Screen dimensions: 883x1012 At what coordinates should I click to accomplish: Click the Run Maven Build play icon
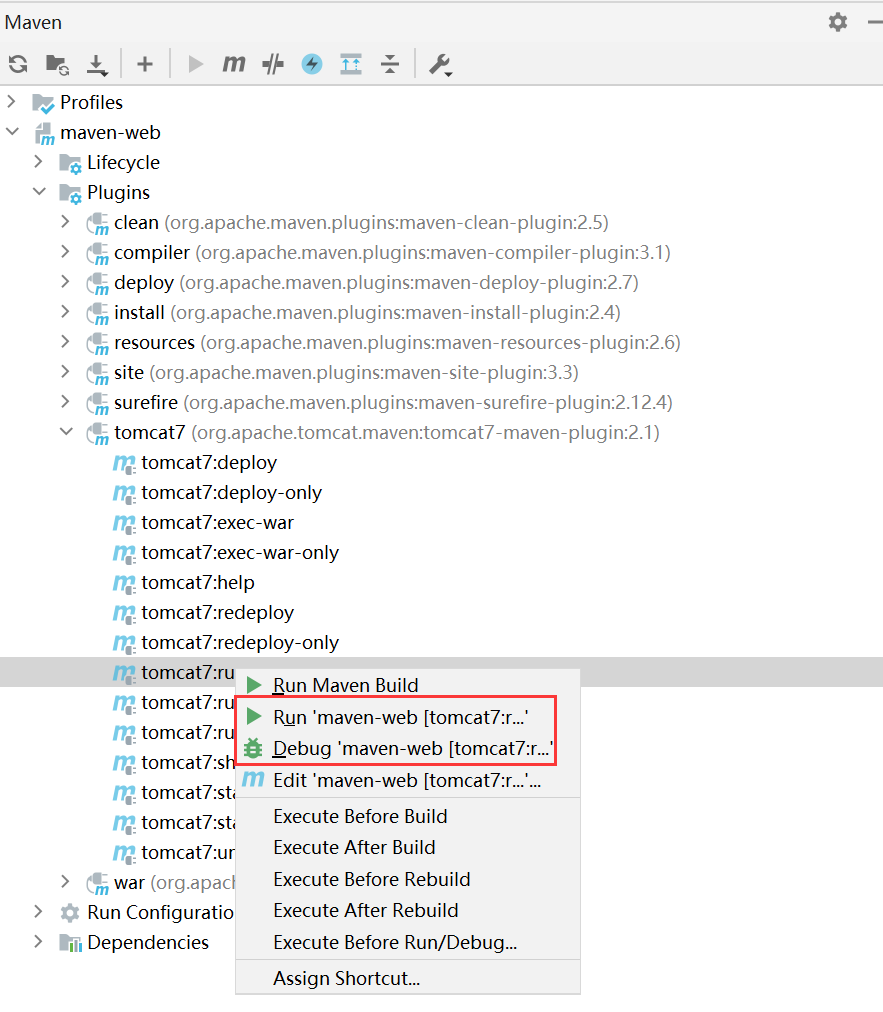(x=196, y=64)
